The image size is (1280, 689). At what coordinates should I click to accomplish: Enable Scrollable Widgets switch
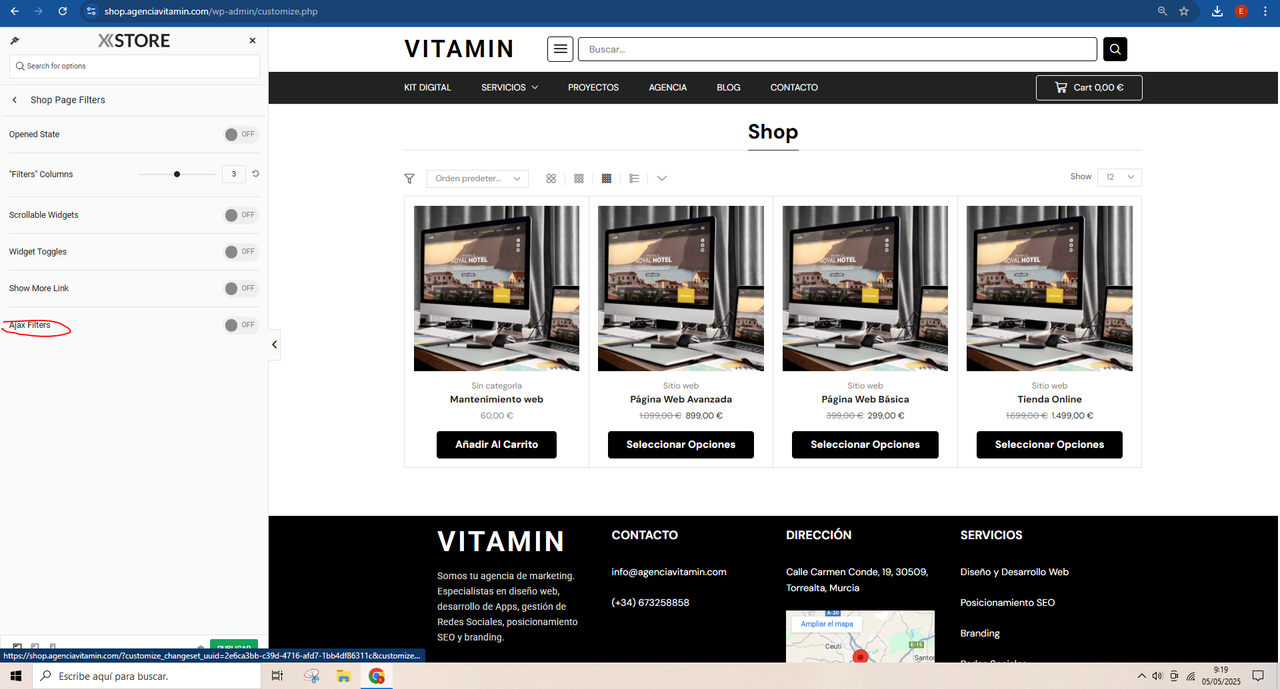pyautogui.click(x=240, y=215)
